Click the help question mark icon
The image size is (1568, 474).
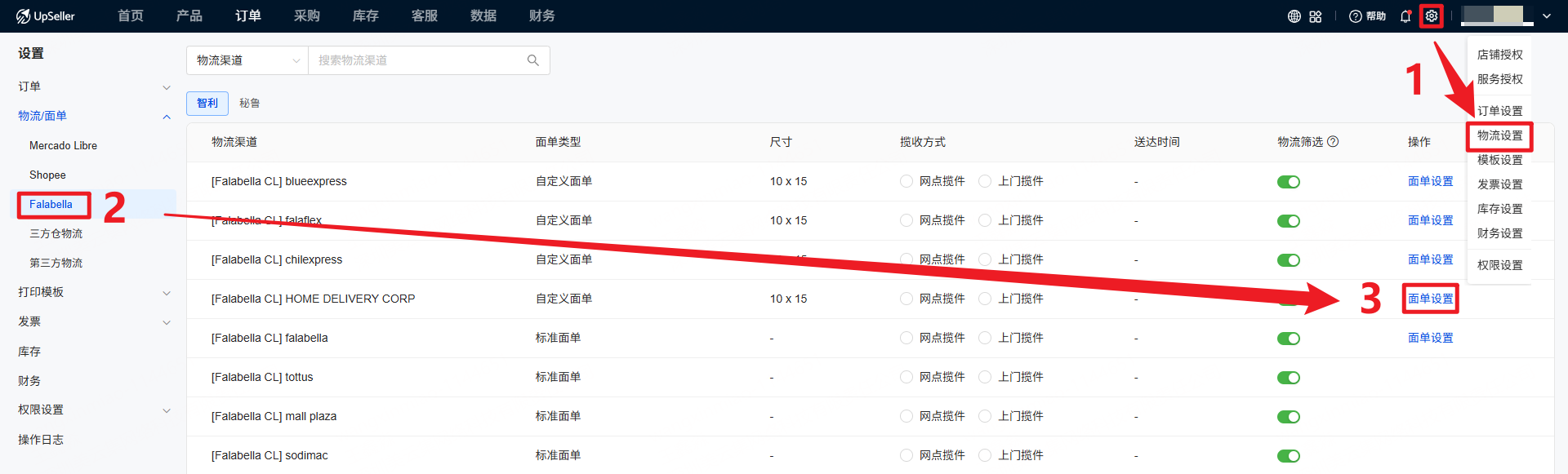click(x=1355, y=16)
